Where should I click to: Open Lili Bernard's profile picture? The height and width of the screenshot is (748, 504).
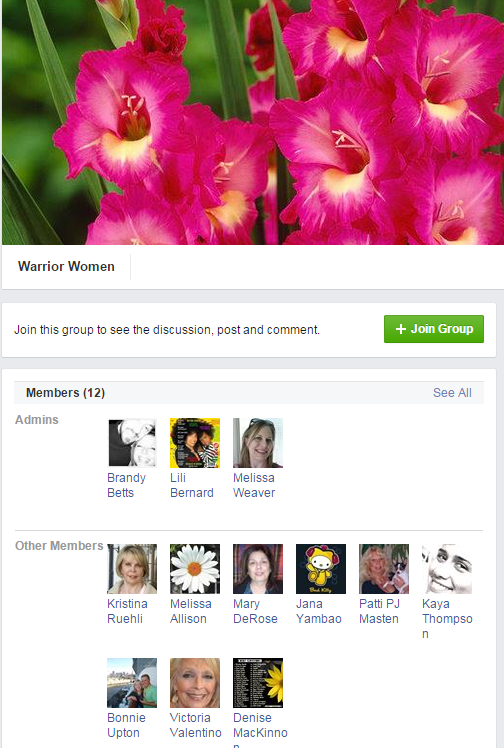(x=195, y=443)
